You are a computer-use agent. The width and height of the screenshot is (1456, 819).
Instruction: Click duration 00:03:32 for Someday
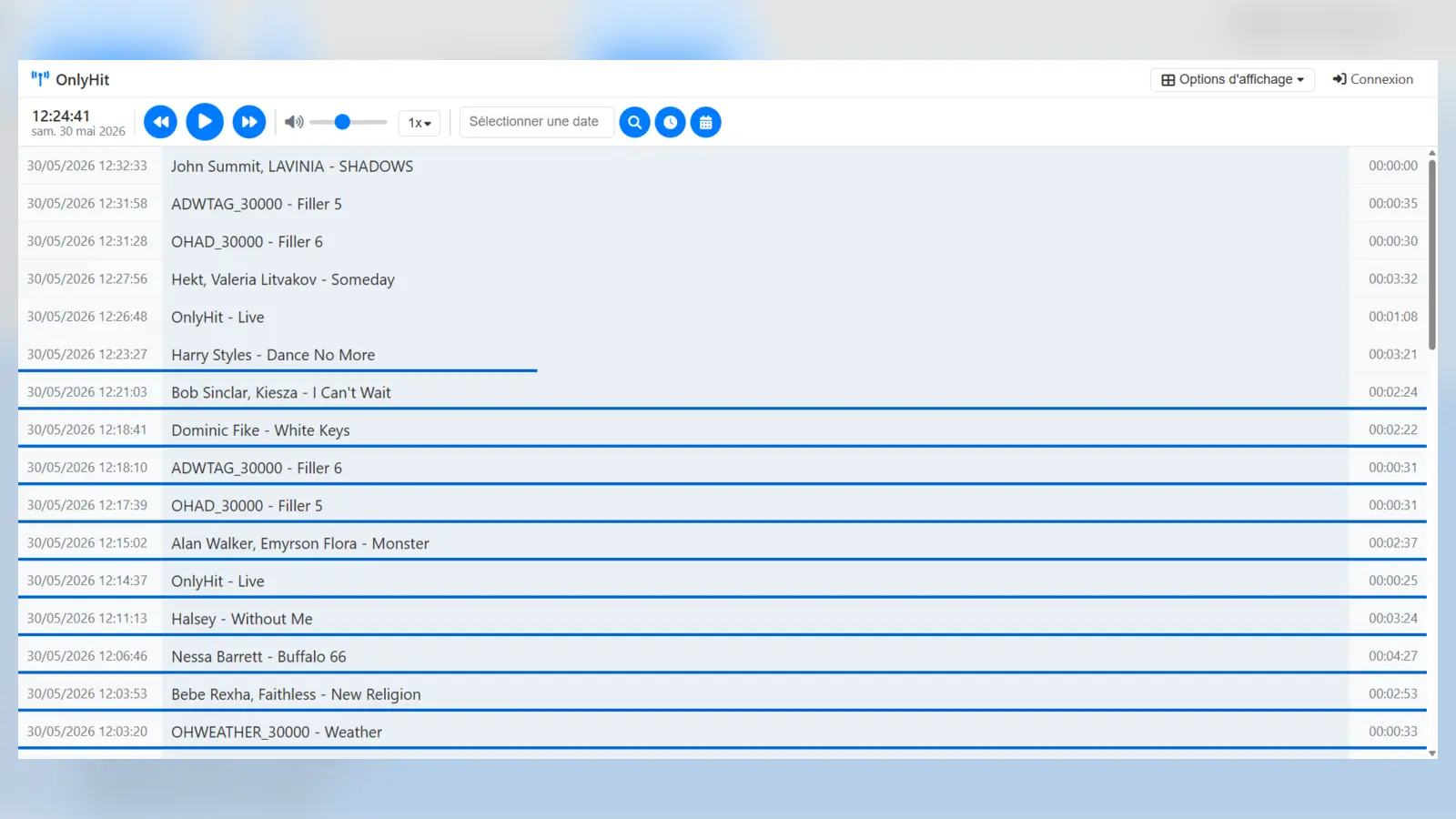pyautogui.click(x=1392, y=278)
